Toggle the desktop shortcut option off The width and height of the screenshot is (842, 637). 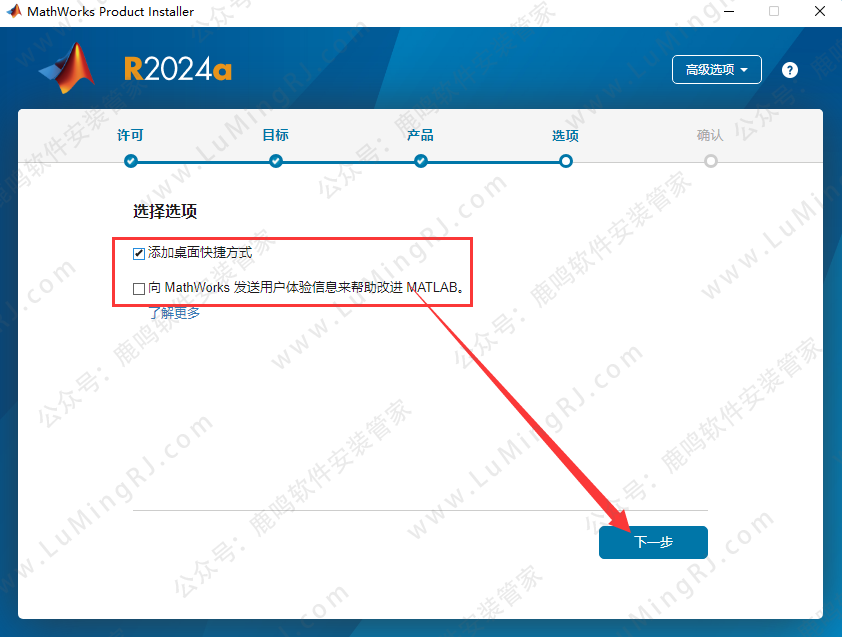(138, 253)
